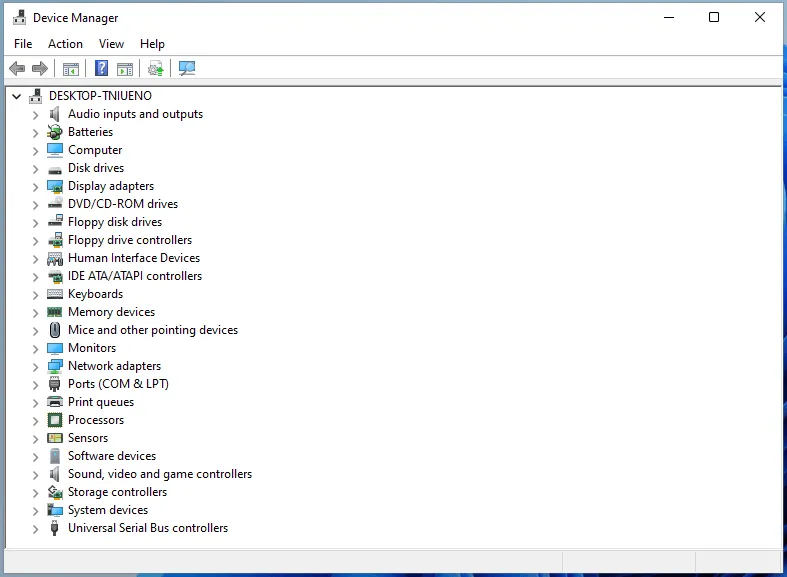Click the Forward arrow in toolbar
This screenshot has height=577, width=787.
click(x=40, y=68)
